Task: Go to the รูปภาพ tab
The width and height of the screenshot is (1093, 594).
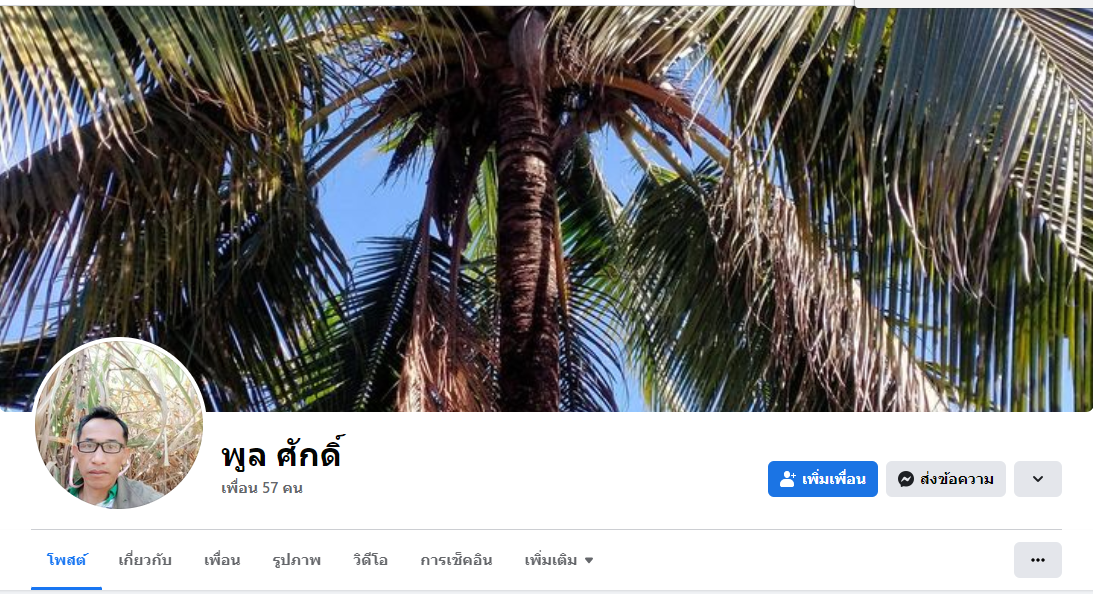Action: [296, 560]
